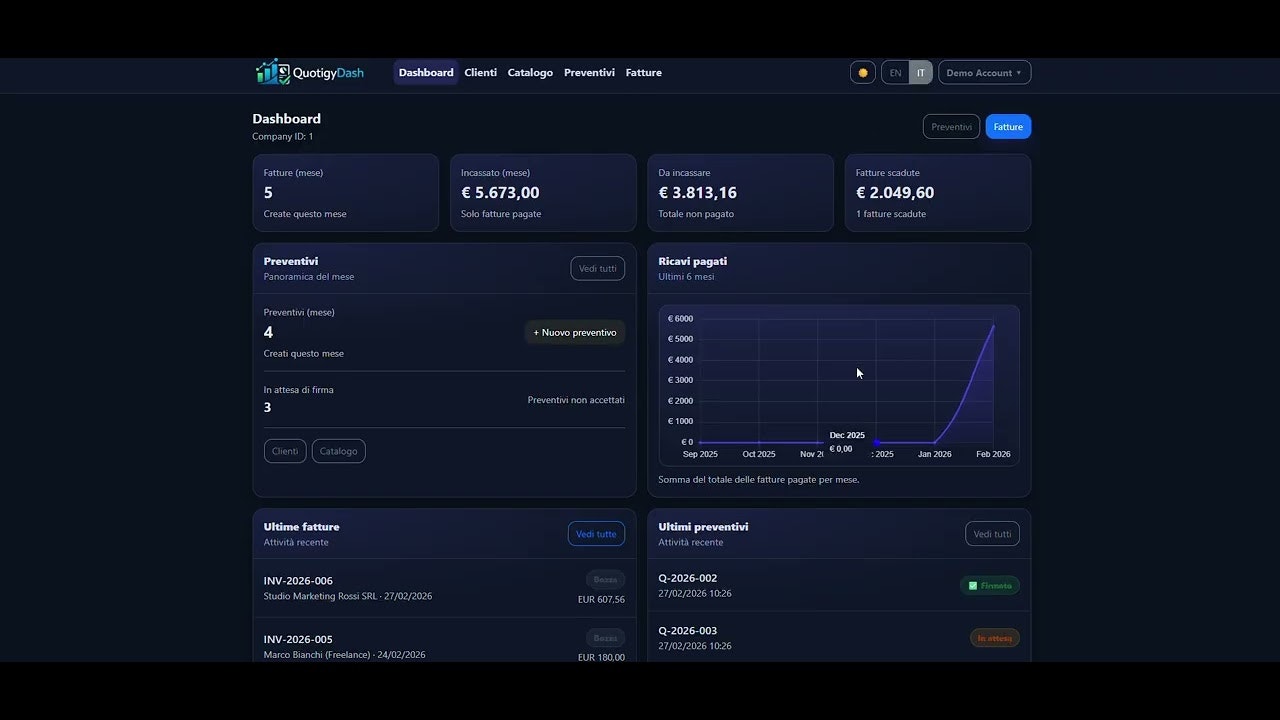The height and width of the screenshot is (720, 1280).
Task: Click Marco Bianchi (Freelance) invoice line
Action: (x=344, y=655)
